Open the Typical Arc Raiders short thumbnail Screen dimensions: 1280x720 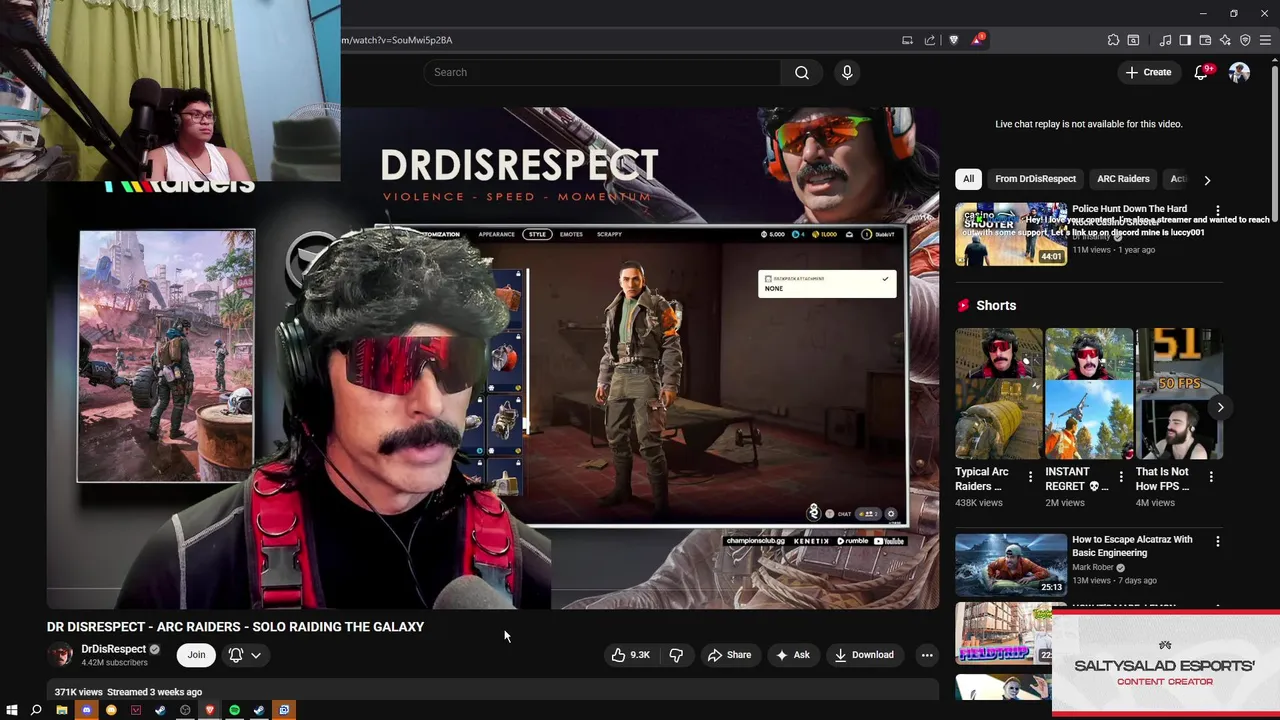tap(998, 394)
